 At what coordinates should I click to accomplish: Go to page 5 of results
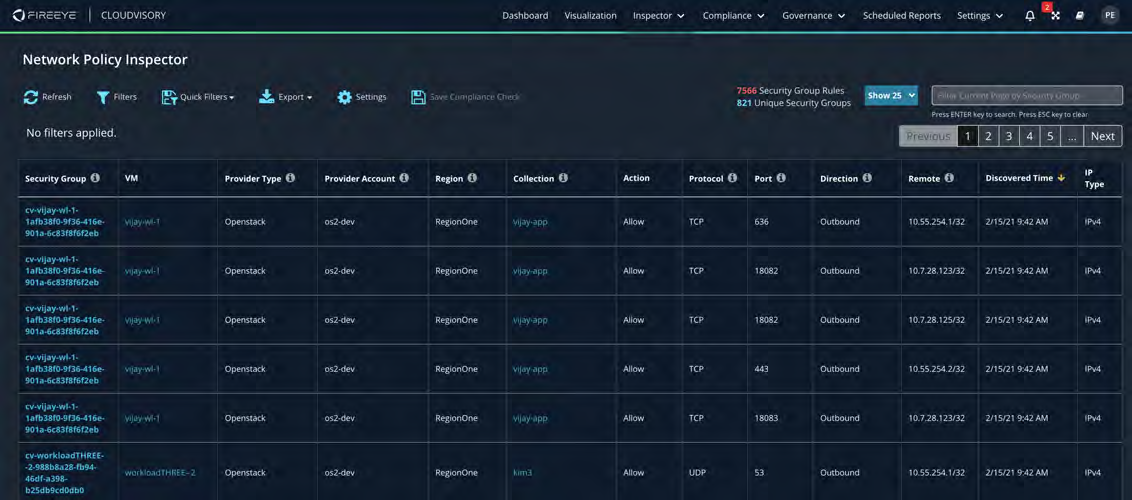click(1050, 136)
